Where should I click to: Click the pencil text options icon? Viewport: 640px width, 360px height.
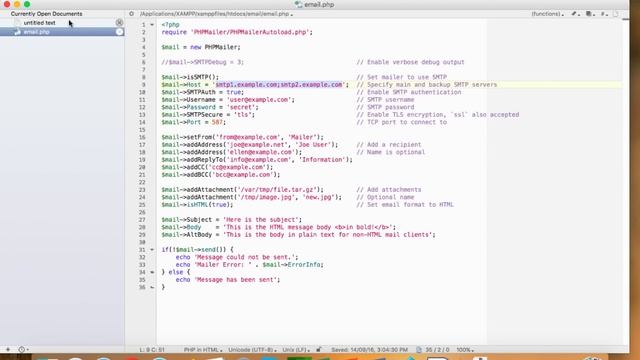tap(575, 14)
